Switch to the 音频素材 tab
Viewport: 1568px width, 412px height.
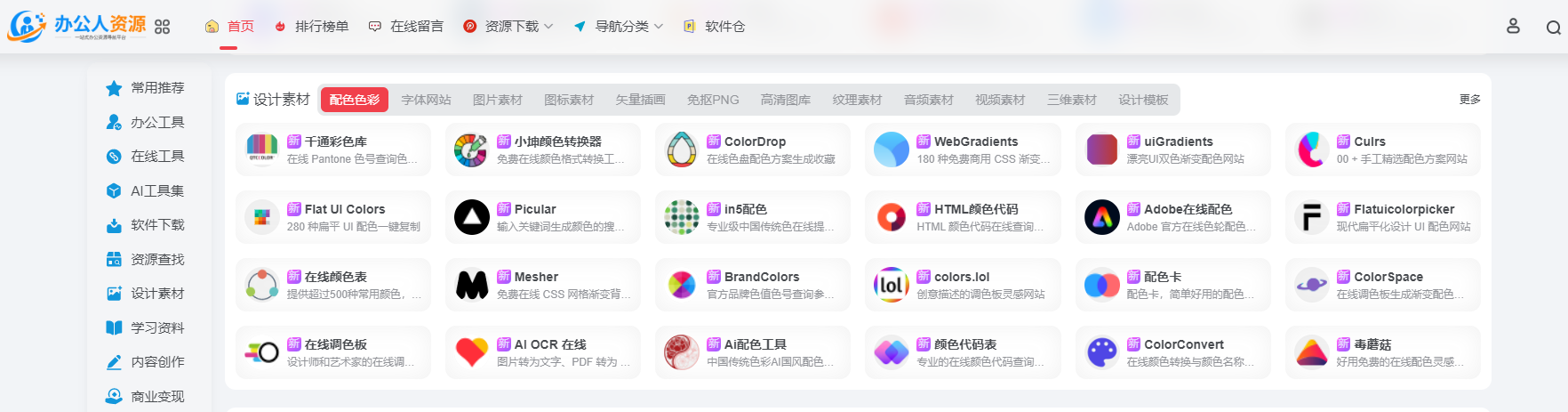[929, 100]
